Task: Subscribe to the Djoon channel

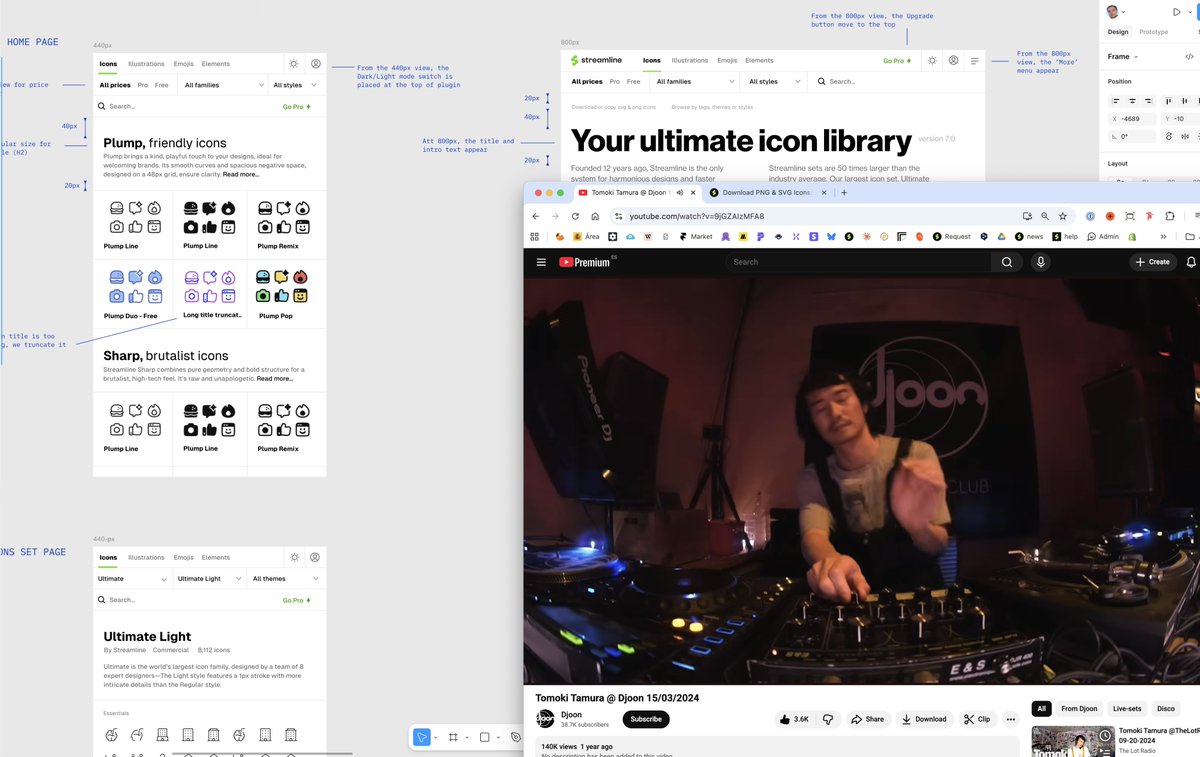Action: [646, 719]
